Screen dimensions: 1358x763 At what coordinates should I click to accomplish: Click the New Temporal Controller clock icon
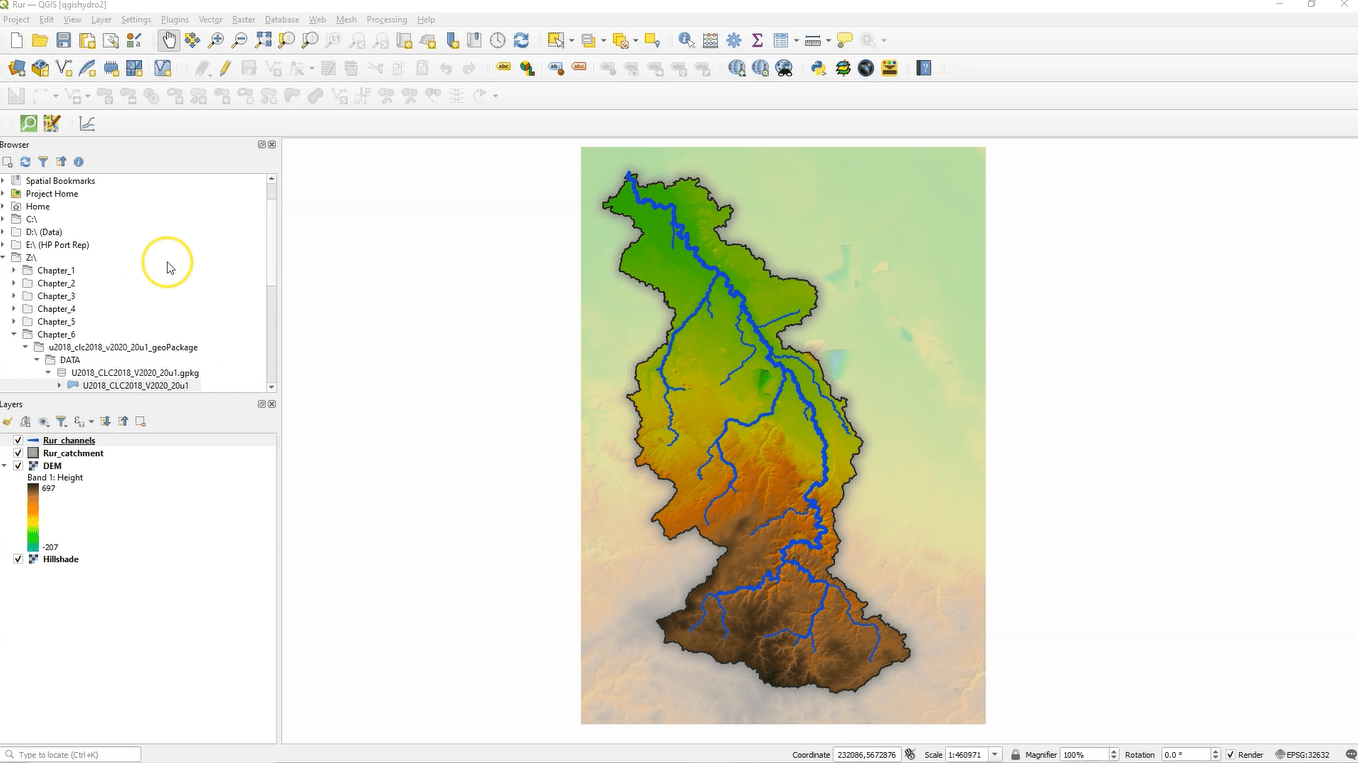point(498,40)
